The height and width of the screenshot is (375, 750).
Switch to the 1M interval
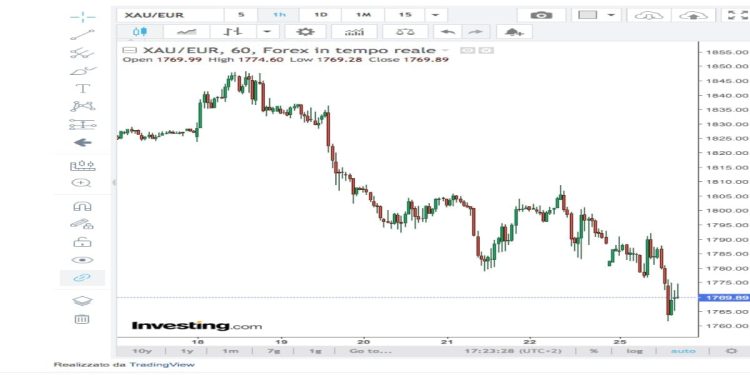click(363, 15)
